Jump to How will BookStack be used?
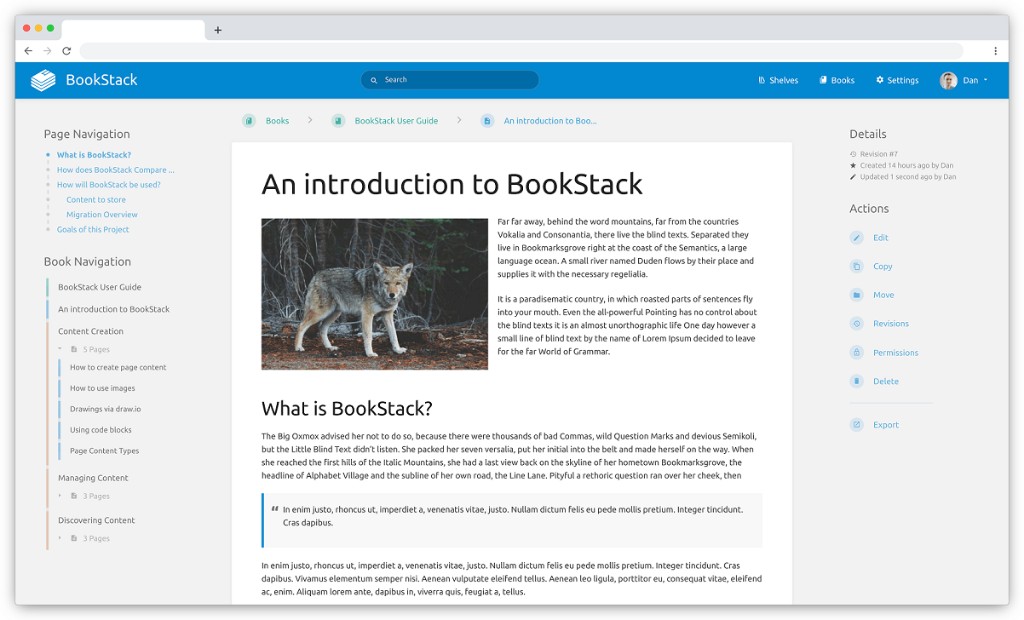 [108, 186]
